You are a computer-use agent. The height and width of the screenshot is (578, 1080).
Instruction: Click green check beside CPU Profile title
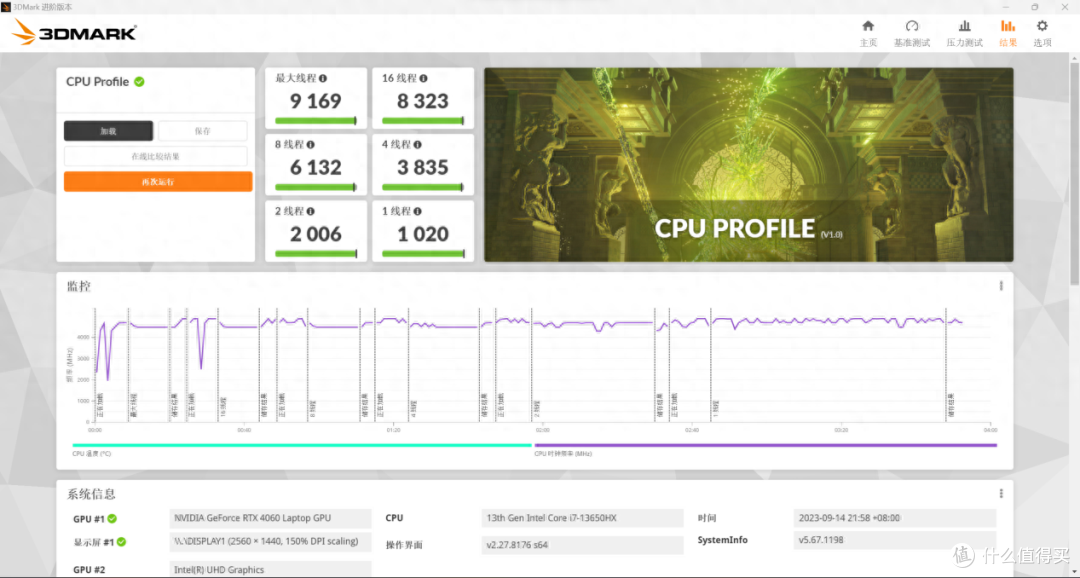[139, 82]
